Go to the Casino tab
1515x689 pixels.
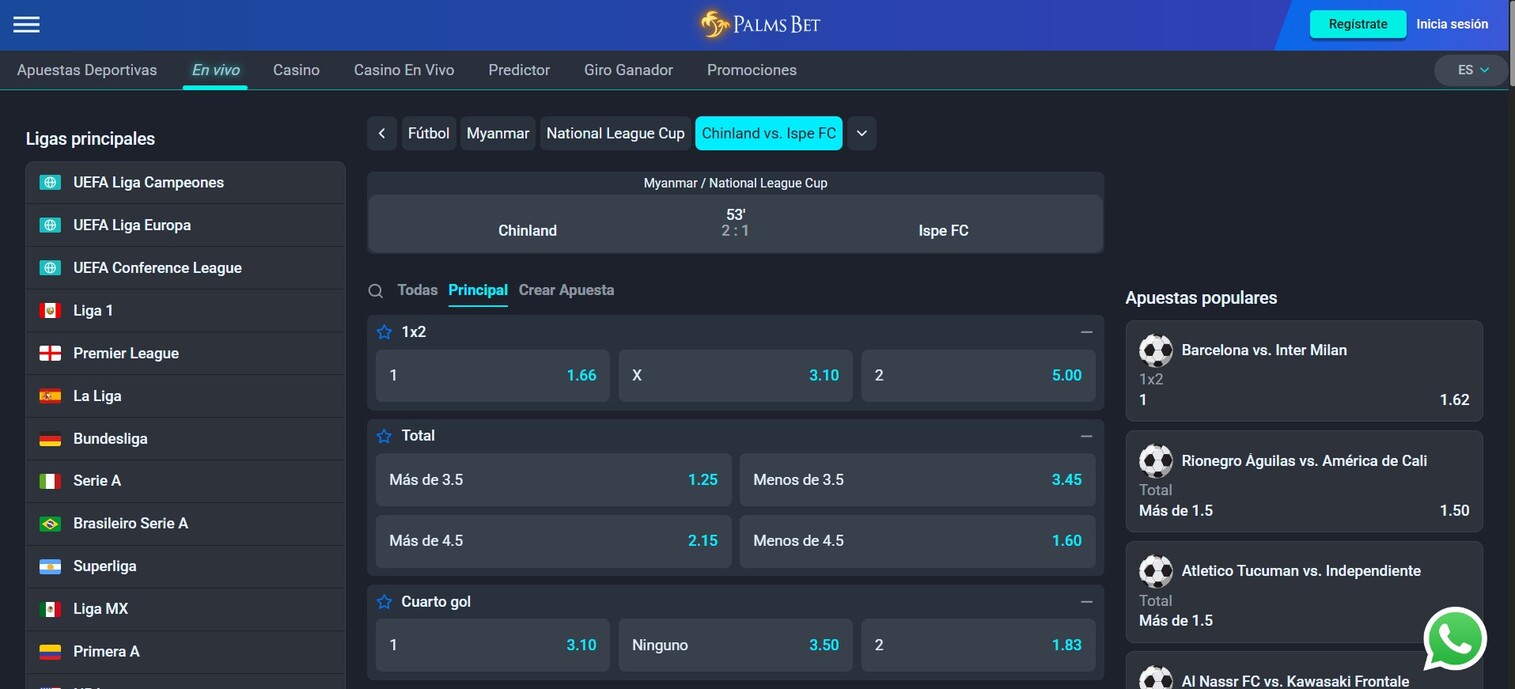296,70
